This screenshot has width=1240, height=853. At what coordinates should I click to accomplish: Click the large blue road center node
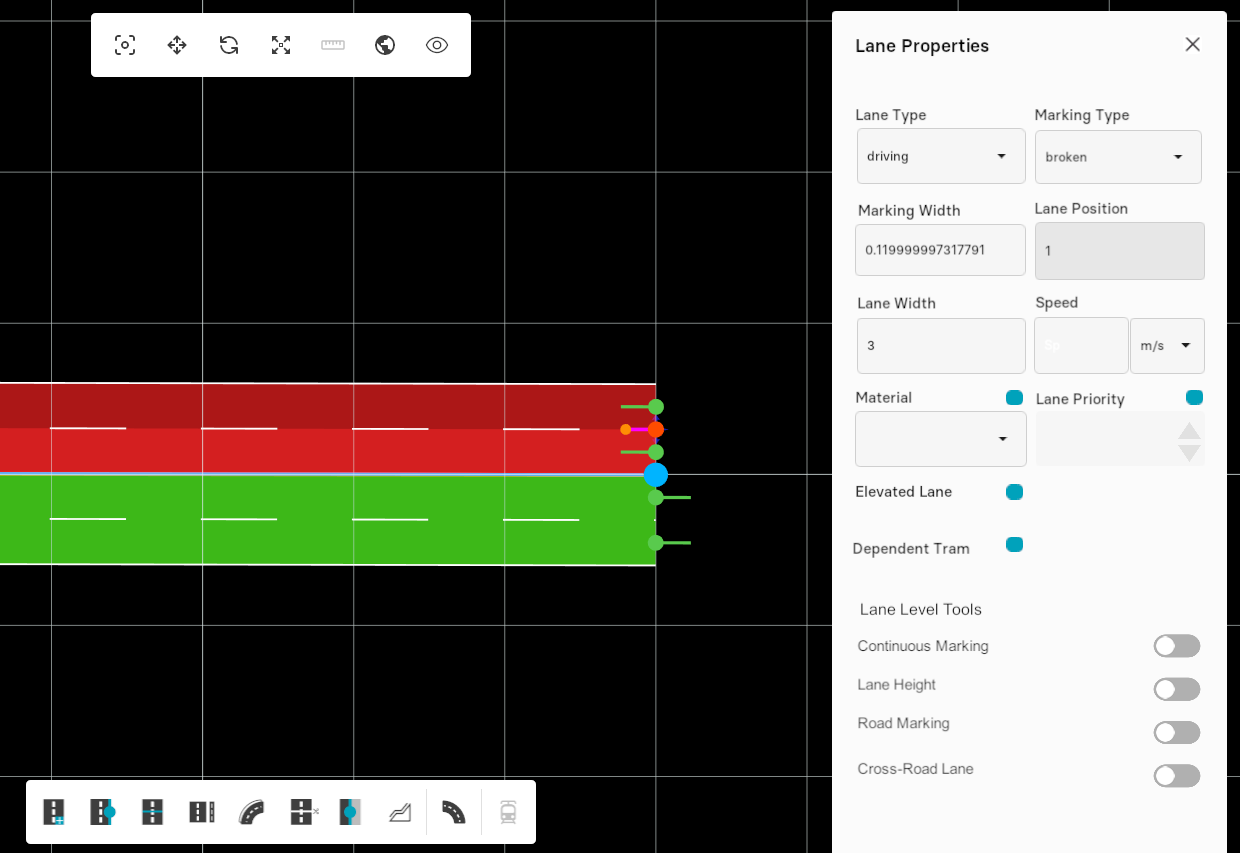(x=656, y=475)
